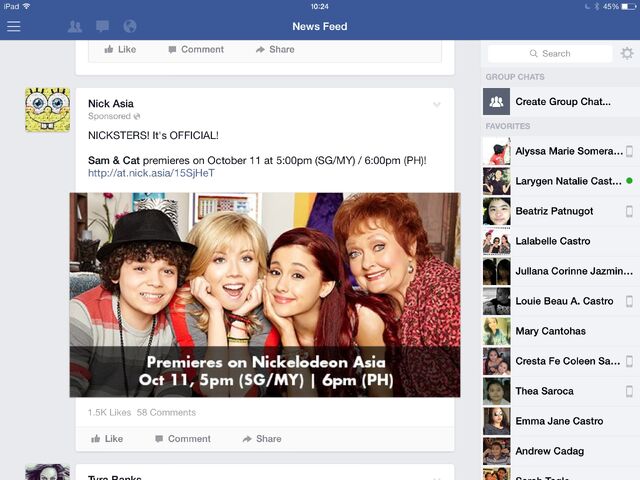
Task: Click mobile icon beside Thea Saroca
Action: coord(629,391)
